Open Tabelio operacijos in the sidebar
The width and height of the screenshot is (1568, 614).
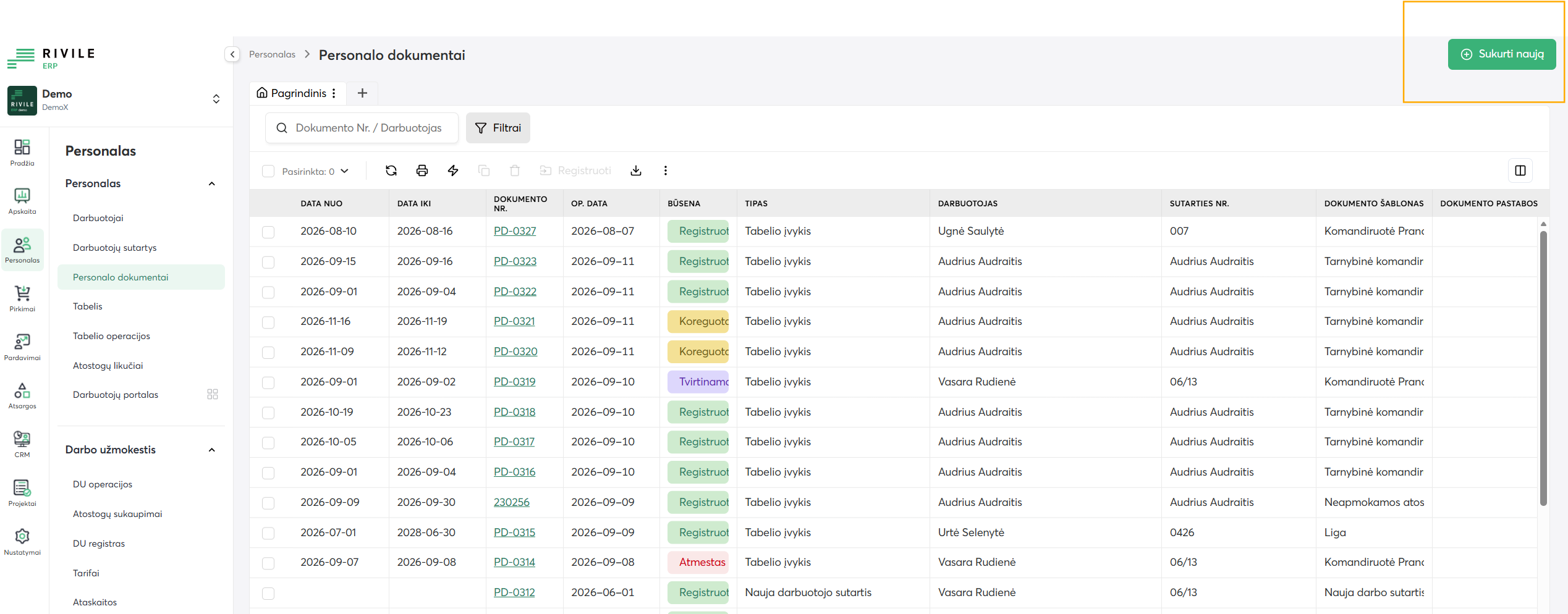pyautogui.click(x=111, y=336)
